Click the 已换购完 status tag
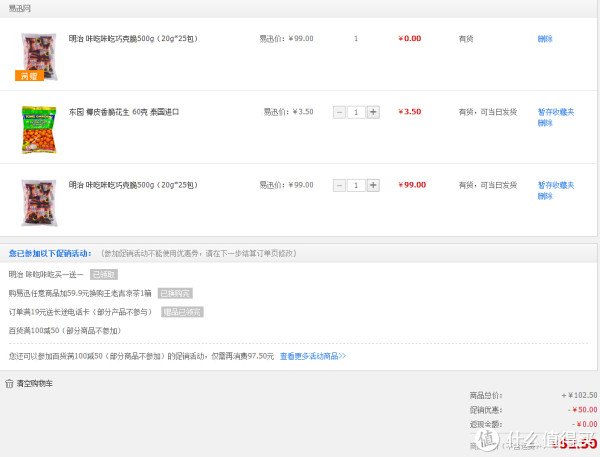The height and width of the screenshot is (457, 600). click(175, 293)
